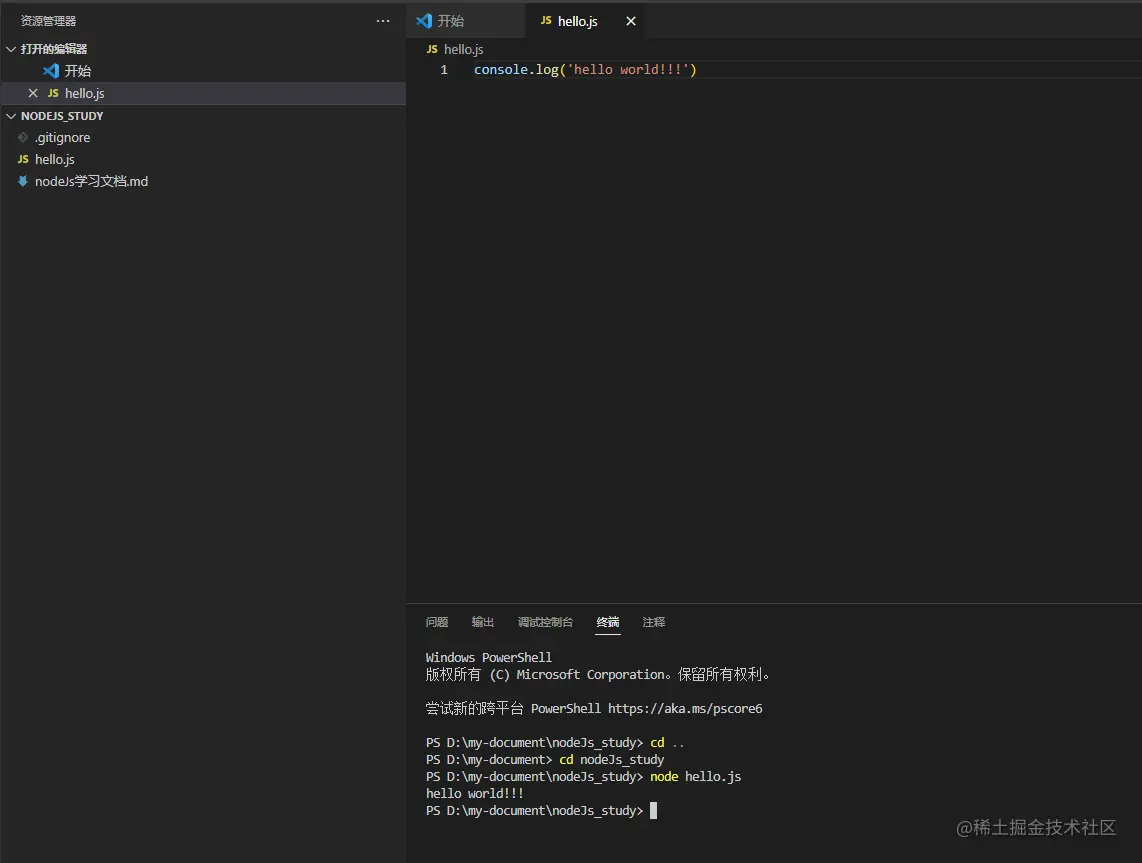Switch to the 开始 editor tab
1142x863 pixels.
pyautogui.click(x=466, y=21)
